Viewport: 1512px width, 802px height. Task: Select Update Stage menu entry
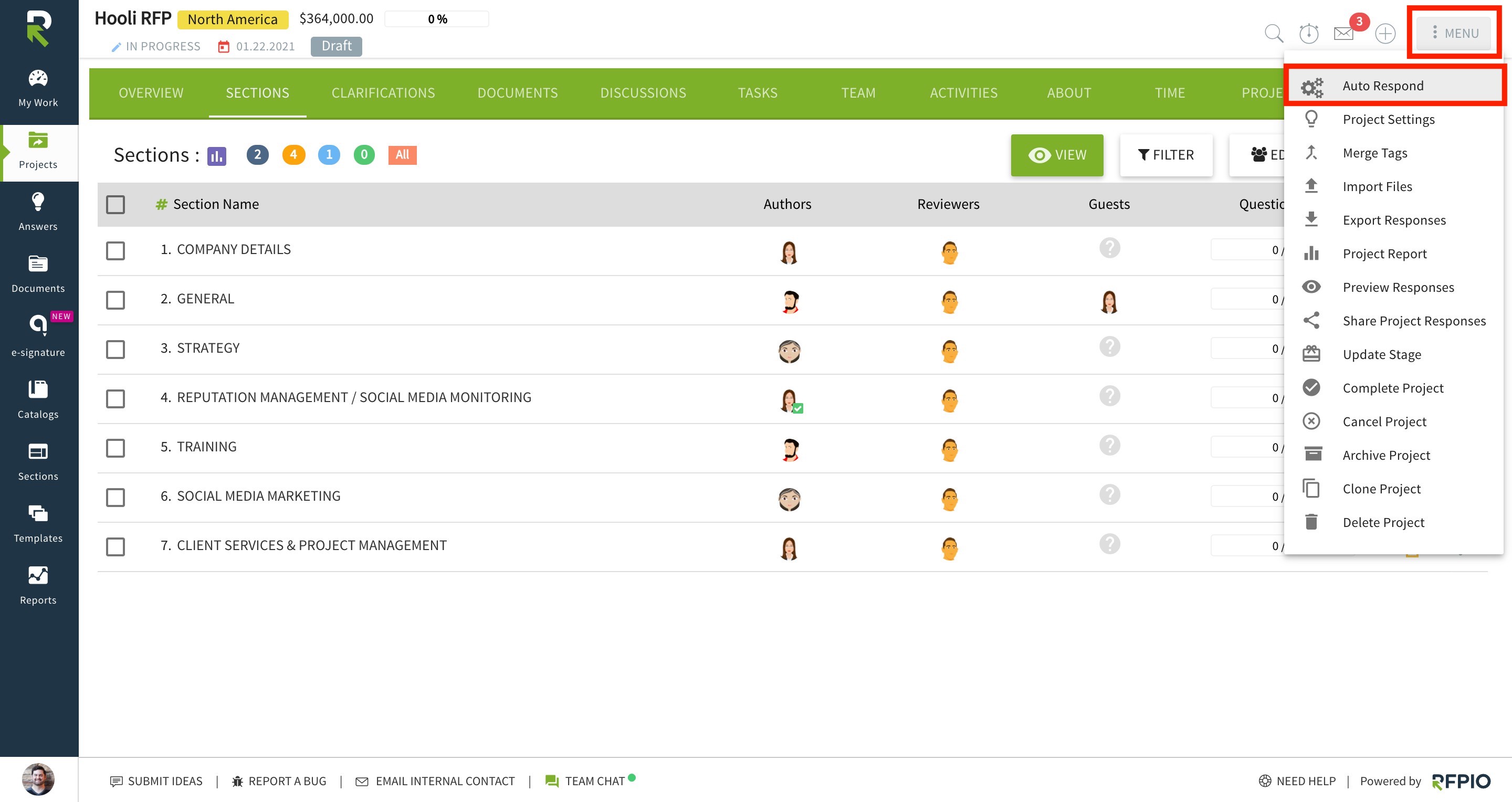click(x=1393, y=354)
